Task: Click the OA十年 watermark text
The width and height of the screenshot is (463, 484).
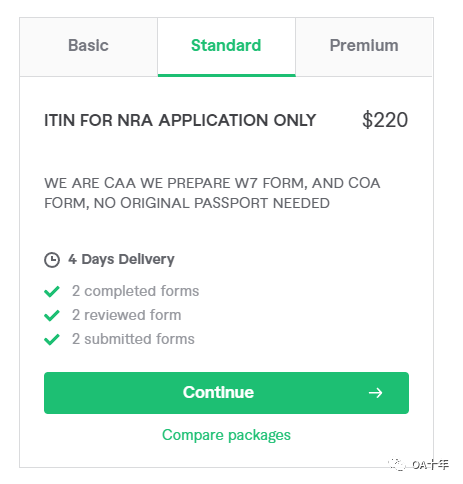Action: click(430, 464)
